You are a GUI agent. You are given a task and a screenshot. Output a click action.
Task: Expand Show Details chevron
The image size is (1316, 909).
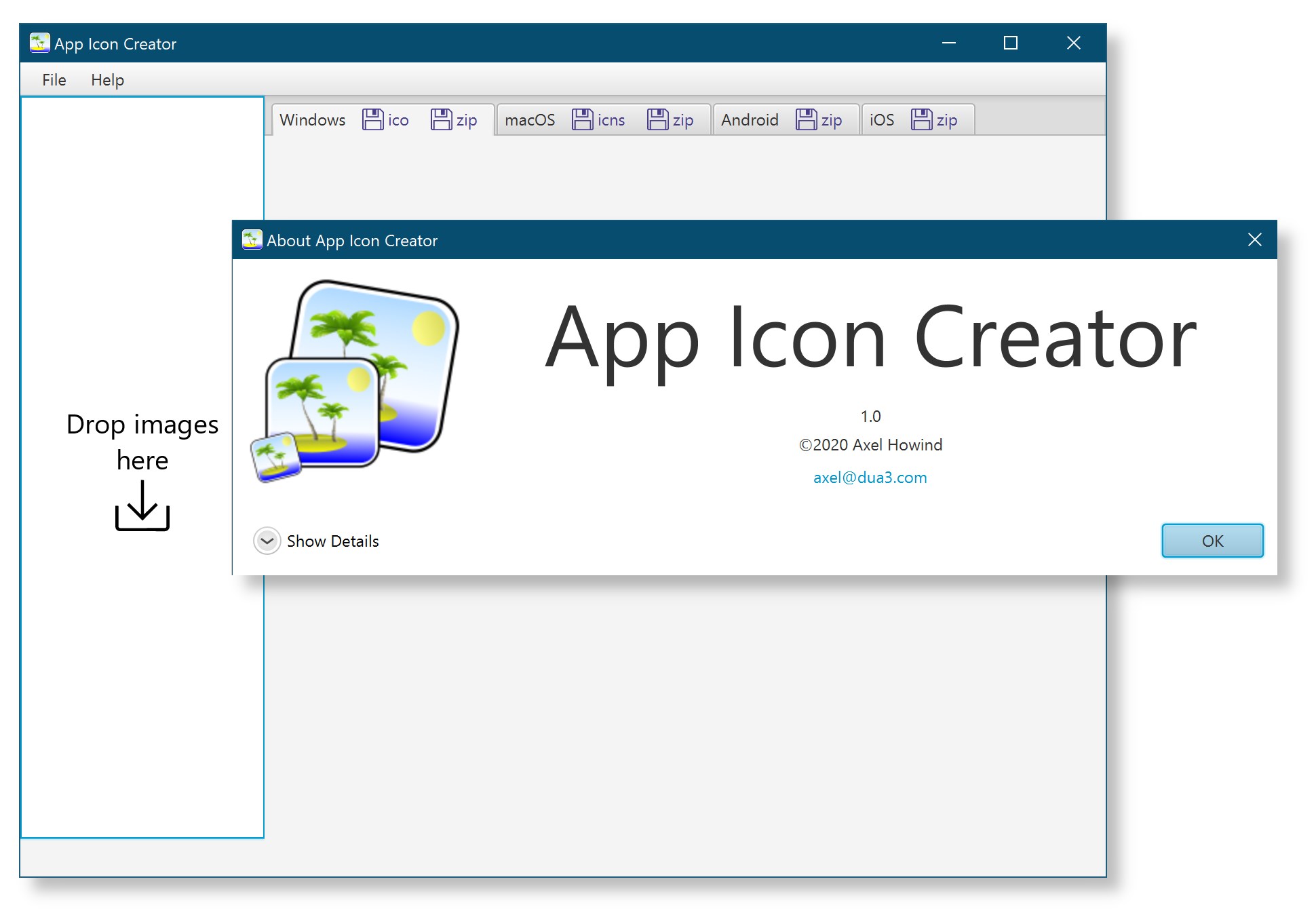click(267, 541)
